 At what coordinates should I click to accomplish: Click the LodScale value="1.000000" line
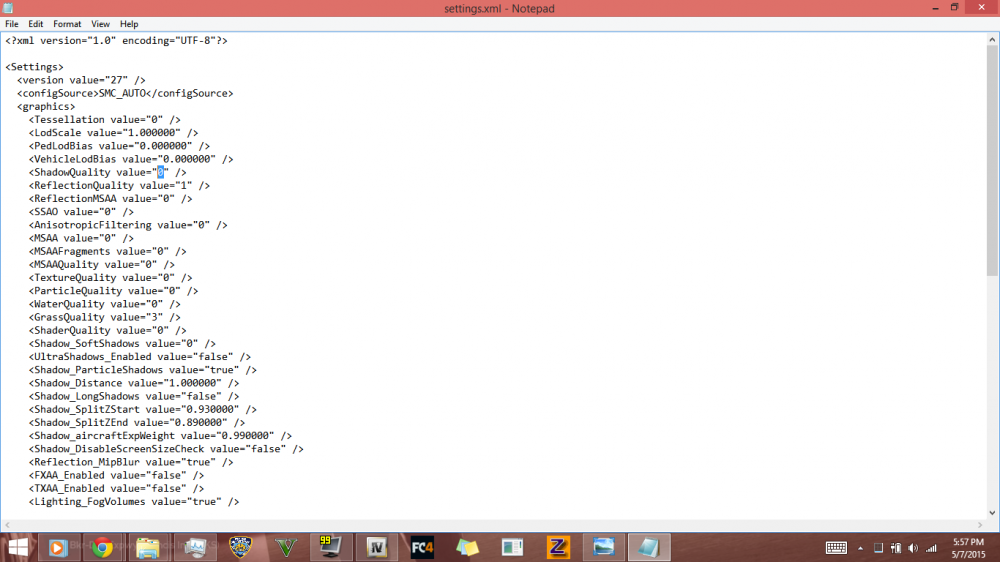114,133
